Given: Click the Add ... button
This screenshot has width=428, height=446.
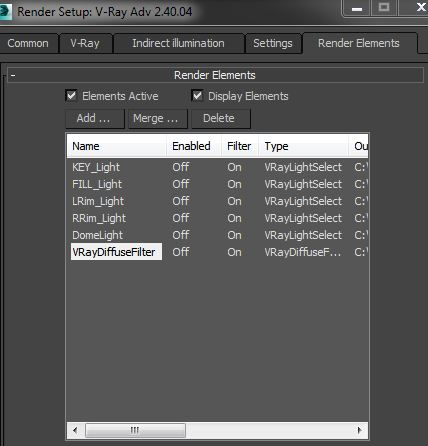Looking at the screenshot, I should (95, 119).
